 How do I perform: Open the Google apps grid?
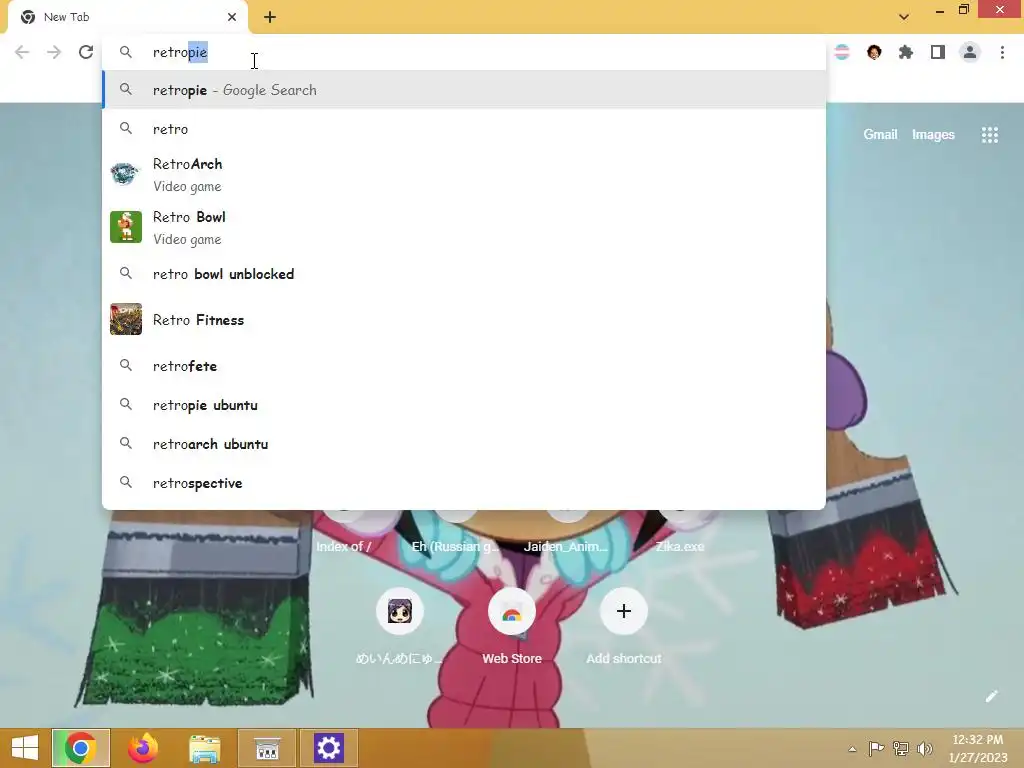point(989,135)
